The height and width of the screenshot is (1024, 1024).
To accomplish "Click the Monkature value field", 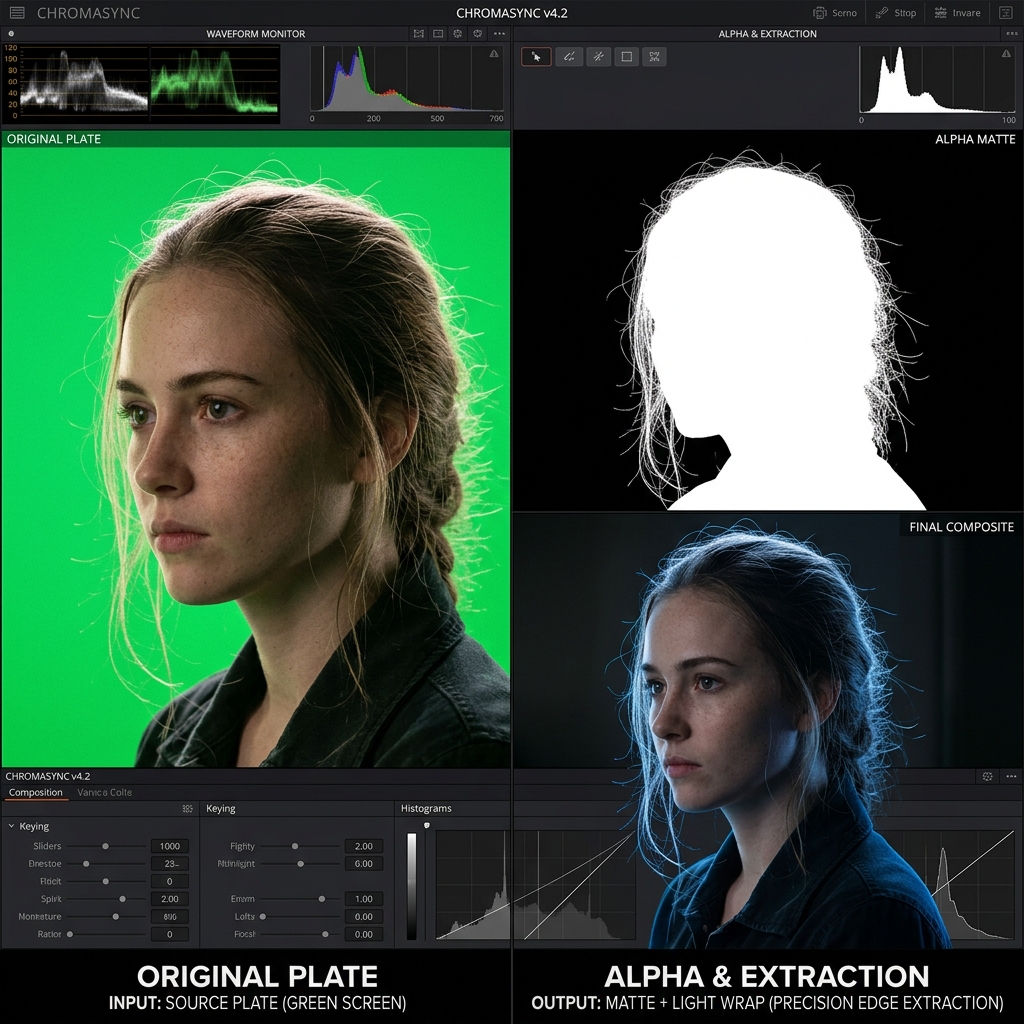I will [x=170, y=917].
